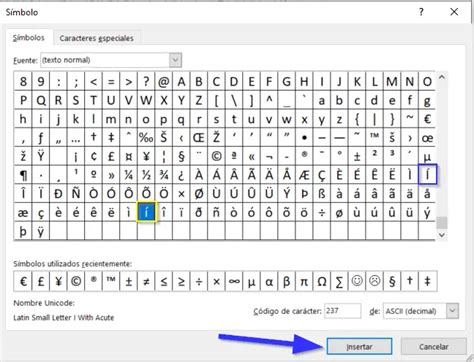The image size is (474, 362).
Task: Choose the smiley face in recent symbols
Action: point(357,282)
